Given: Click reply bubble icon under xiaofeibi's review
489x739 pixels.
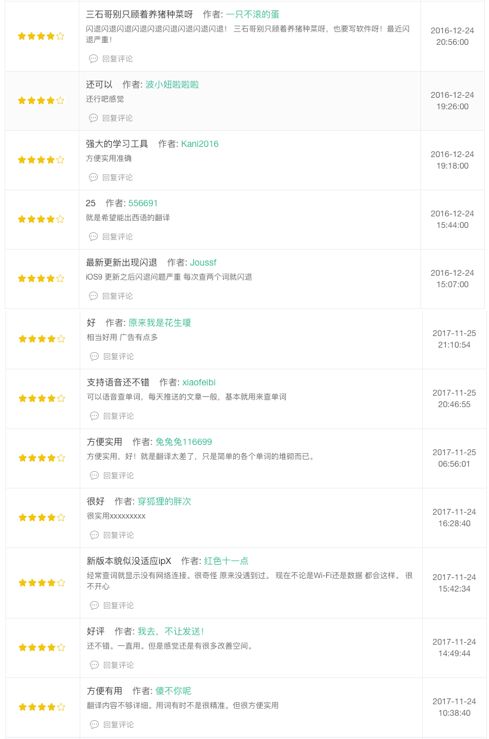Looking at the screenshot, I should [94, 416].
